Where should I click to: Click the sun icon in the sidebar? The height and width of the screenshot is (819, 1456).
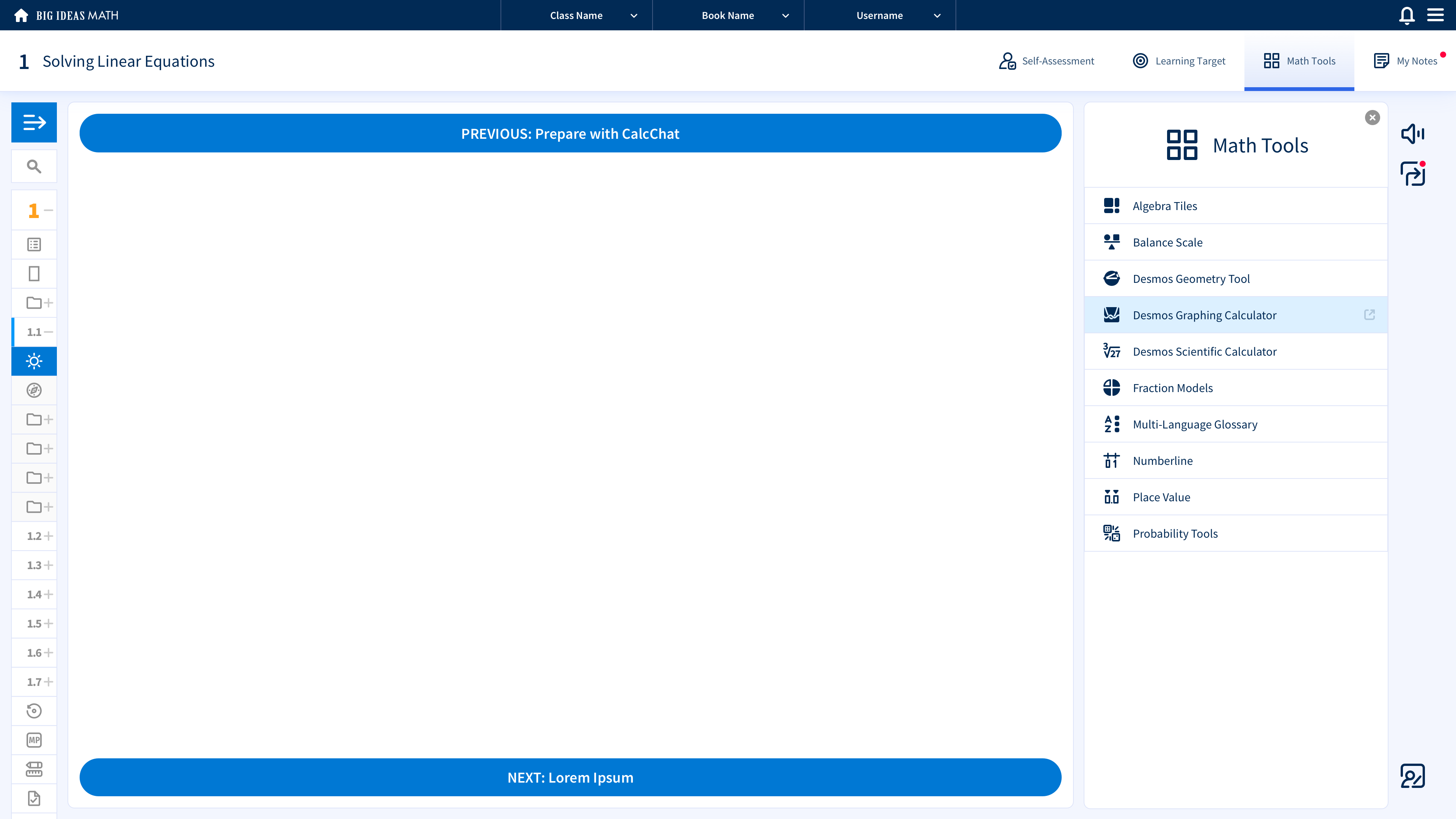[x=34, y=361]
